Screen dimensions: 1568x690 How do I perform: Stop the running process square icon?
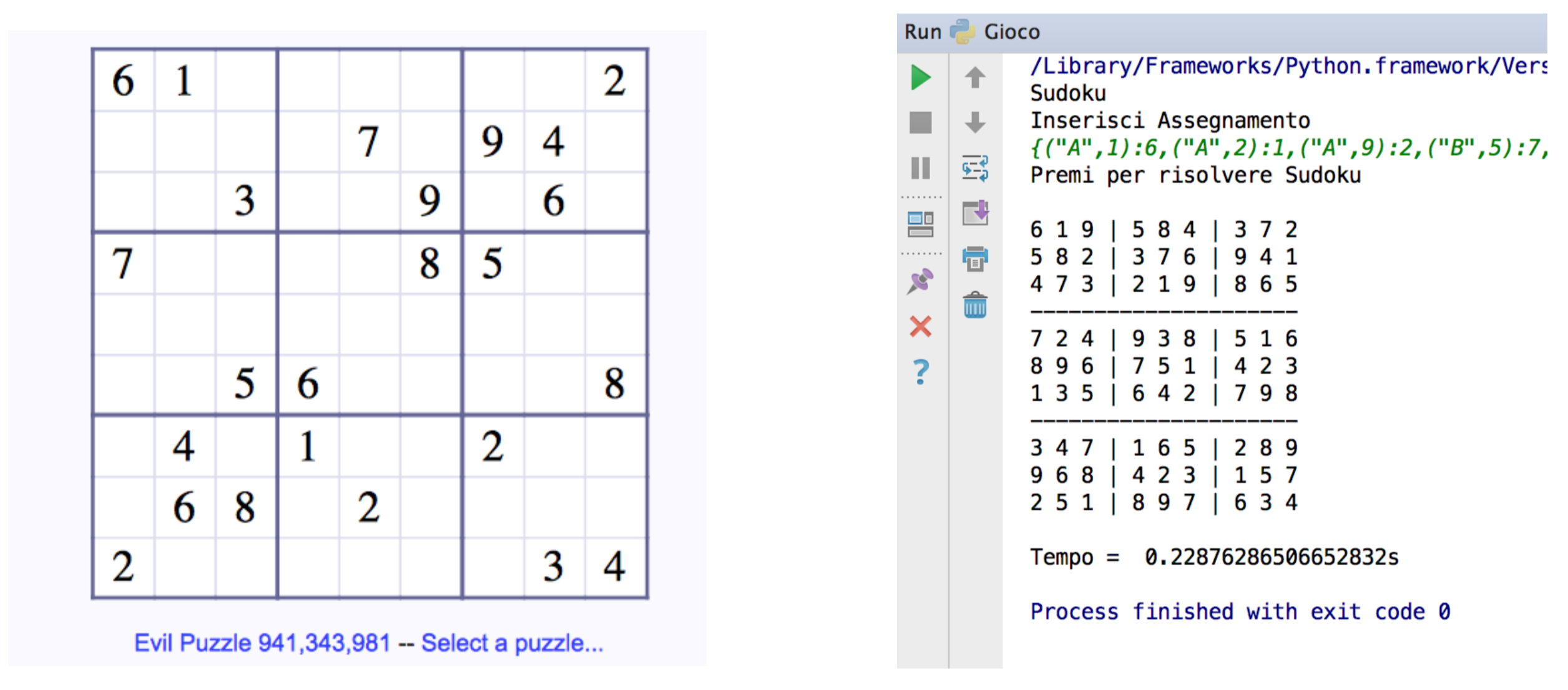coord(921,122)
